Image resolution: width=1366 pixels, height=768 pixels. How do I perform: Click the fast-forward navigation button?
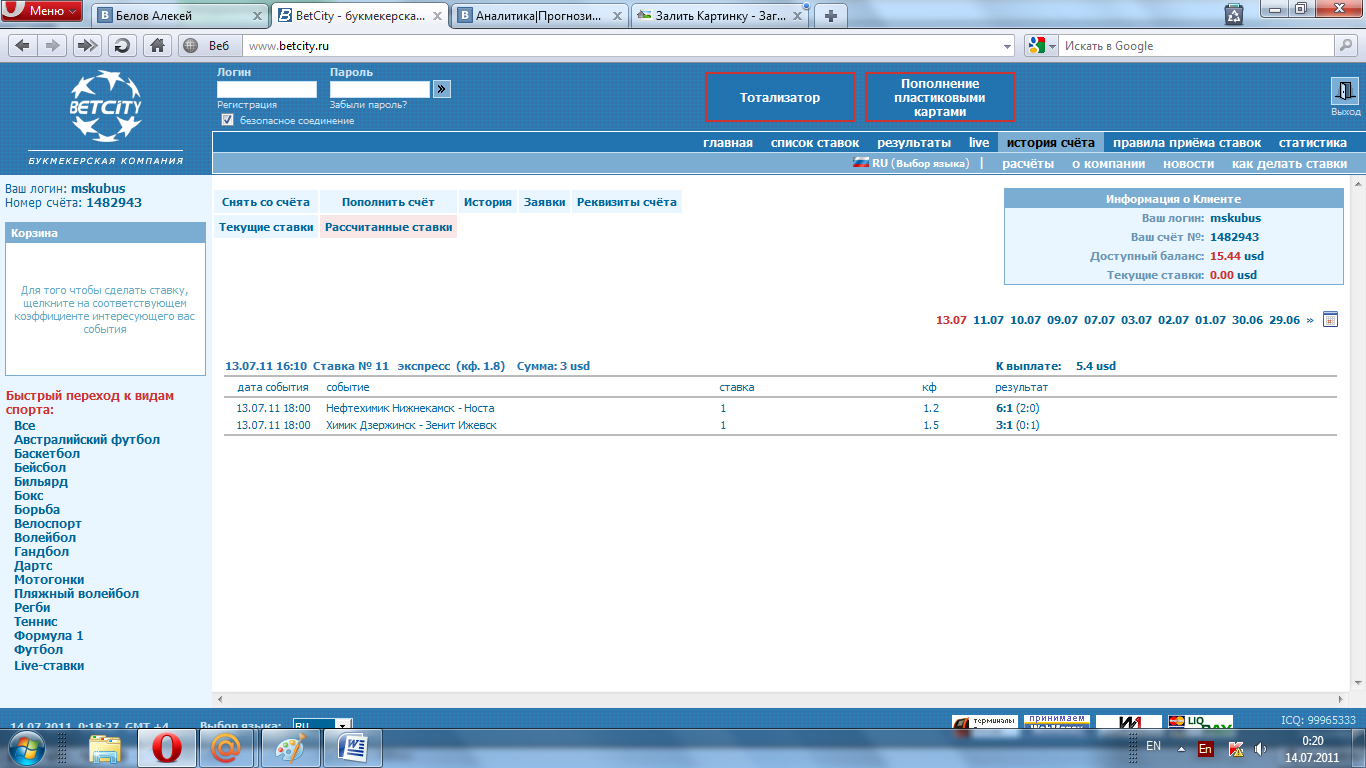(x=88, y=45)
